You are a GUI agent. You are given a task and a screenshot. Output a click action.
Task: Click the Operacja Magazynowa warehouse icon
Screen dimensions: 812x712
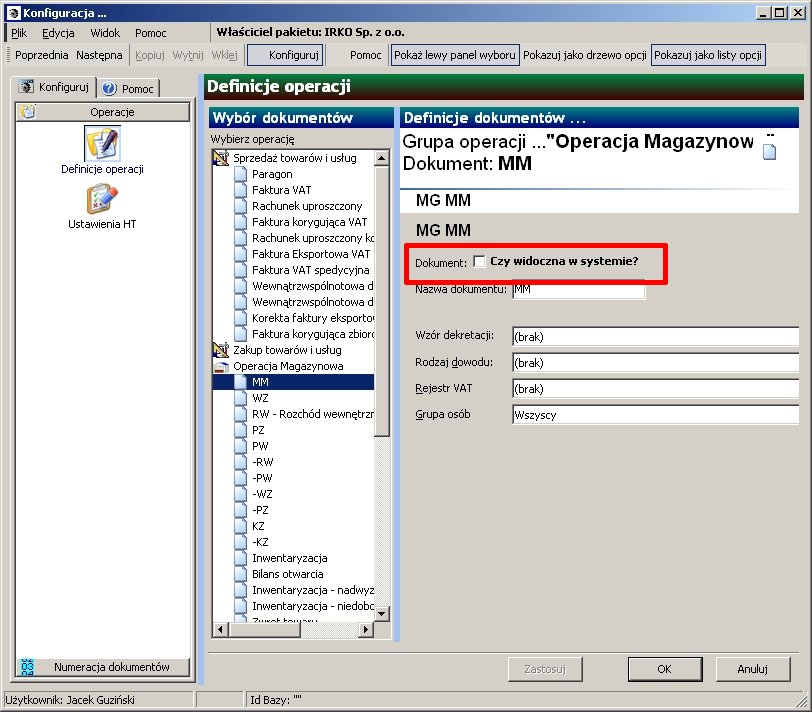pos(221,367)
